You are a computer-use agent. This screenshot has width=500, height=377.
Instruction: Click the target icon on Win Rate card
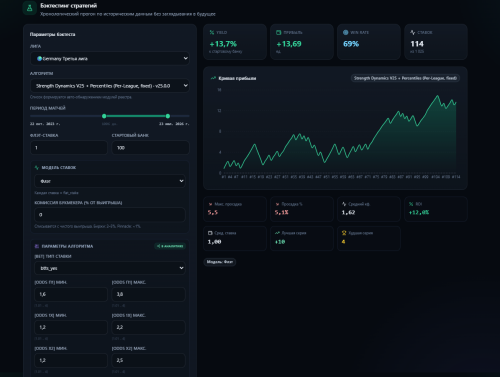346,32
